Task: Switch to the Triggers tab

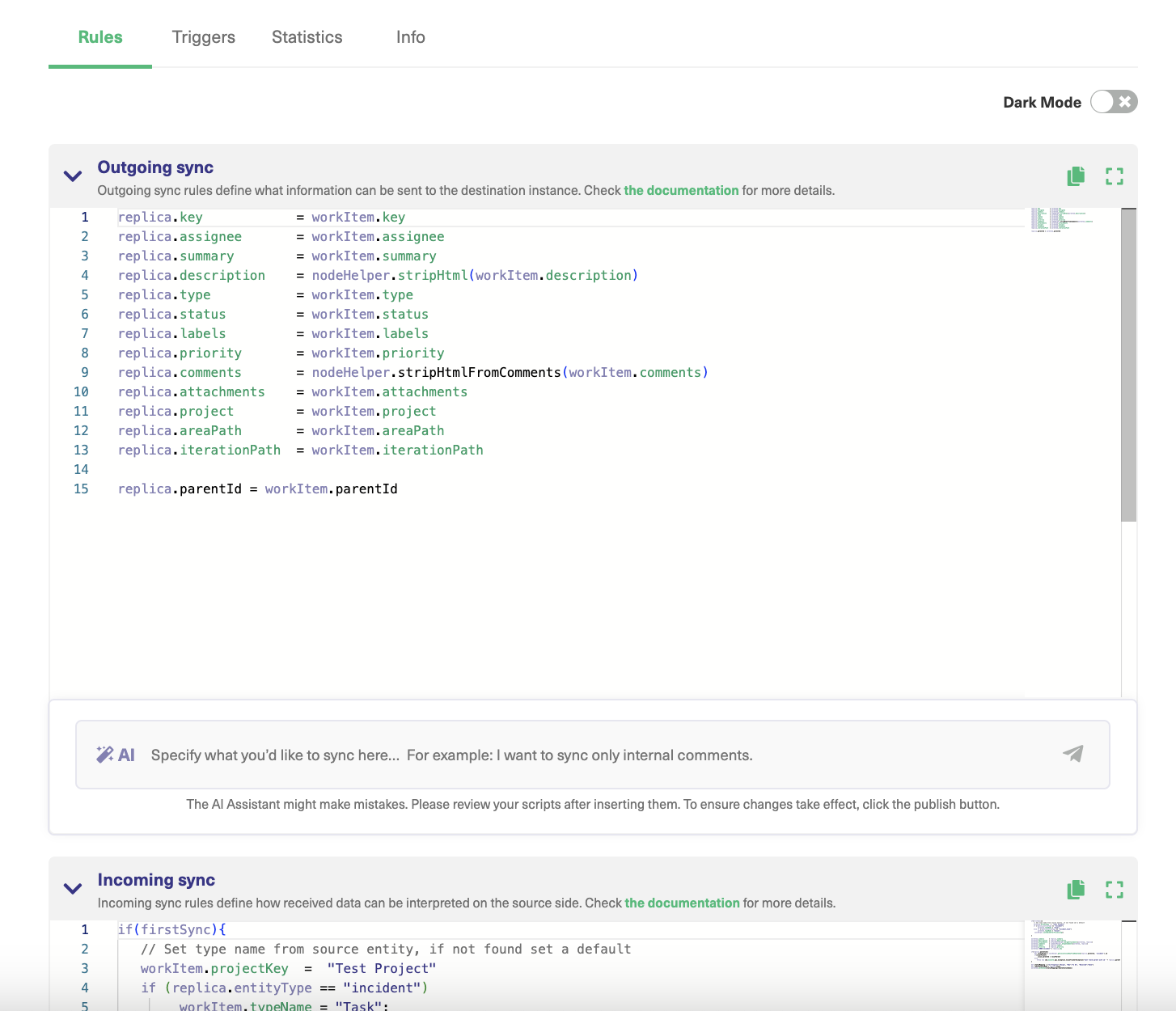Action: (x=203, y=37)
